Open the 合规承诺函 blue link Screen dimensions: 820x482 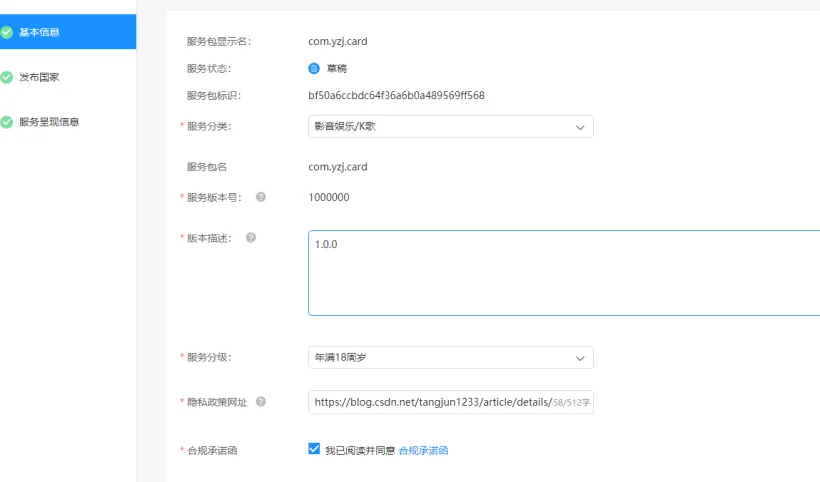(x=423, y=451)
